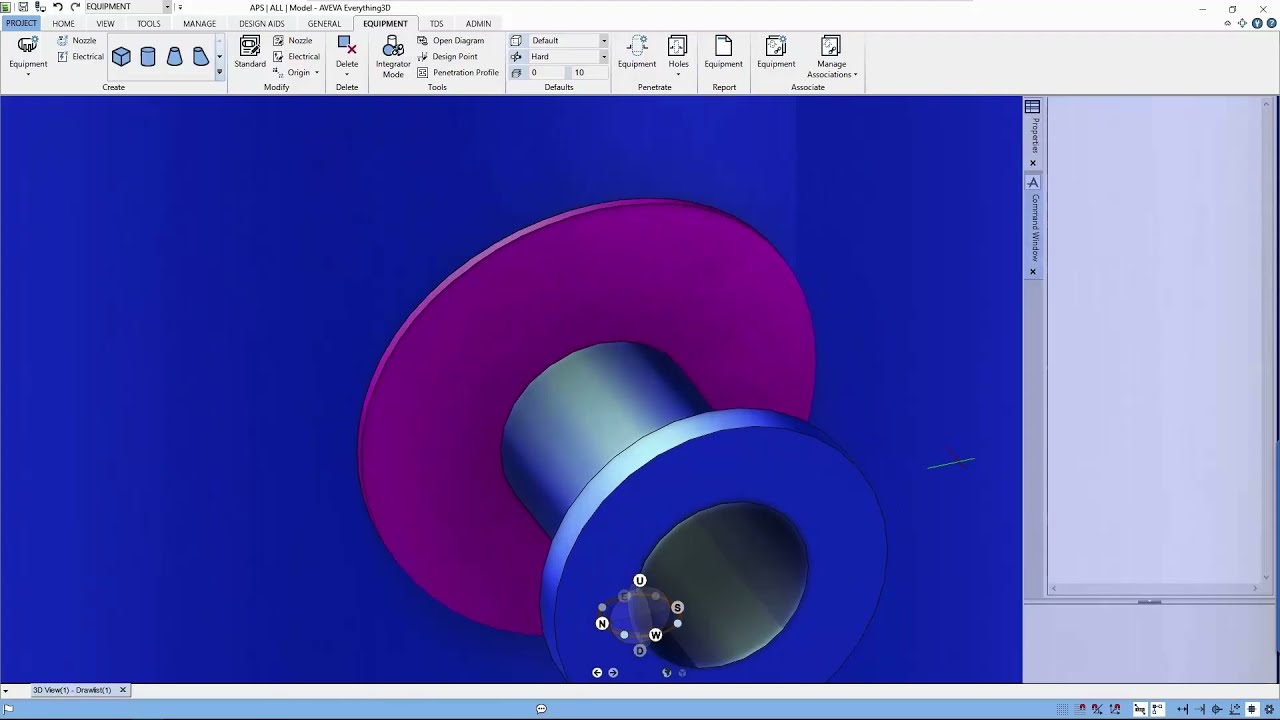
Task: Click the Open Diagram tool
Action: (451, 41)
